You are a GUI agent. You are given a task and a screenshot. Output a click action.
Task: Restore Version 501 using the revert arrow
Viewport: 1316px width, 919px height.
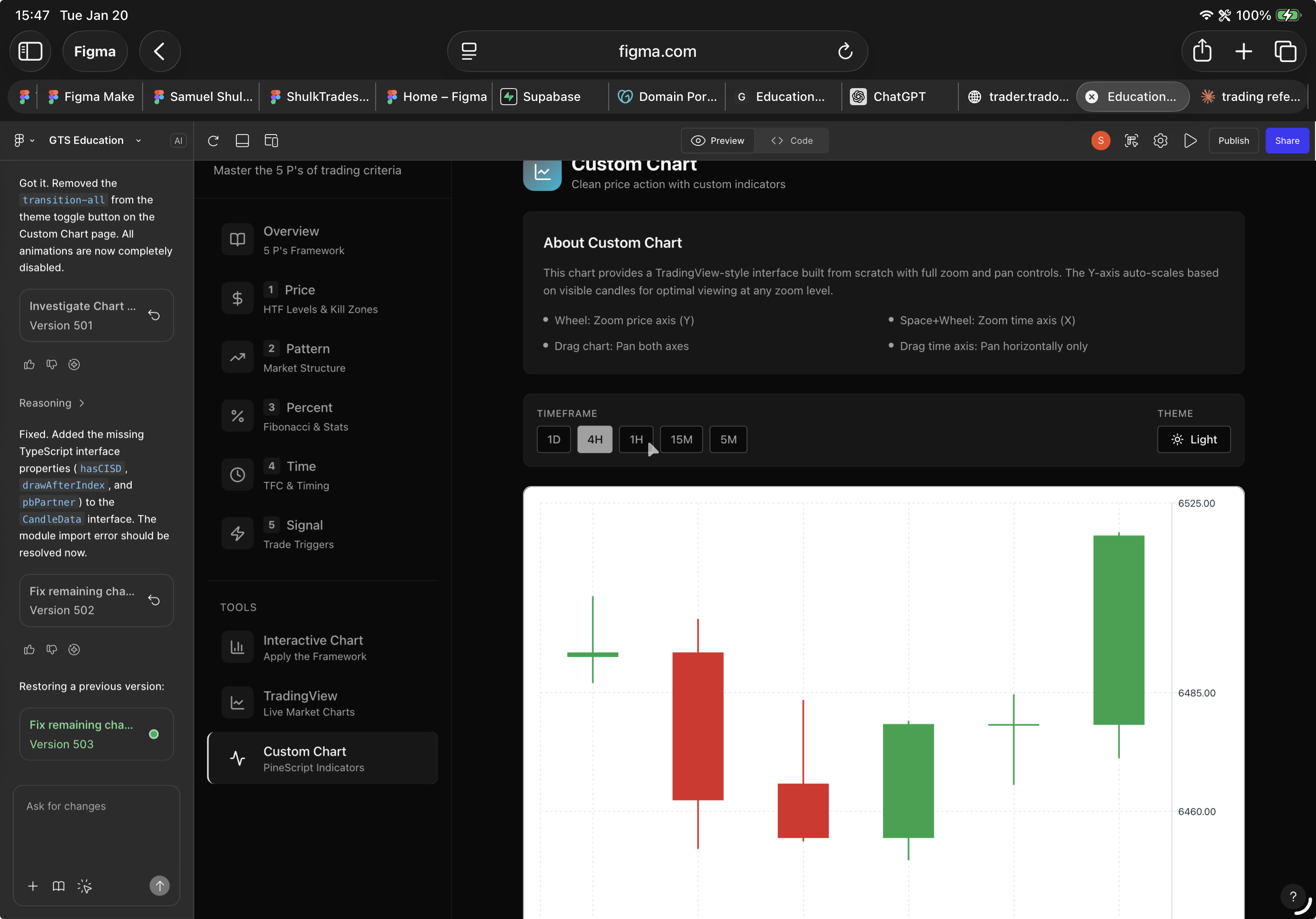tap(153, 315)
